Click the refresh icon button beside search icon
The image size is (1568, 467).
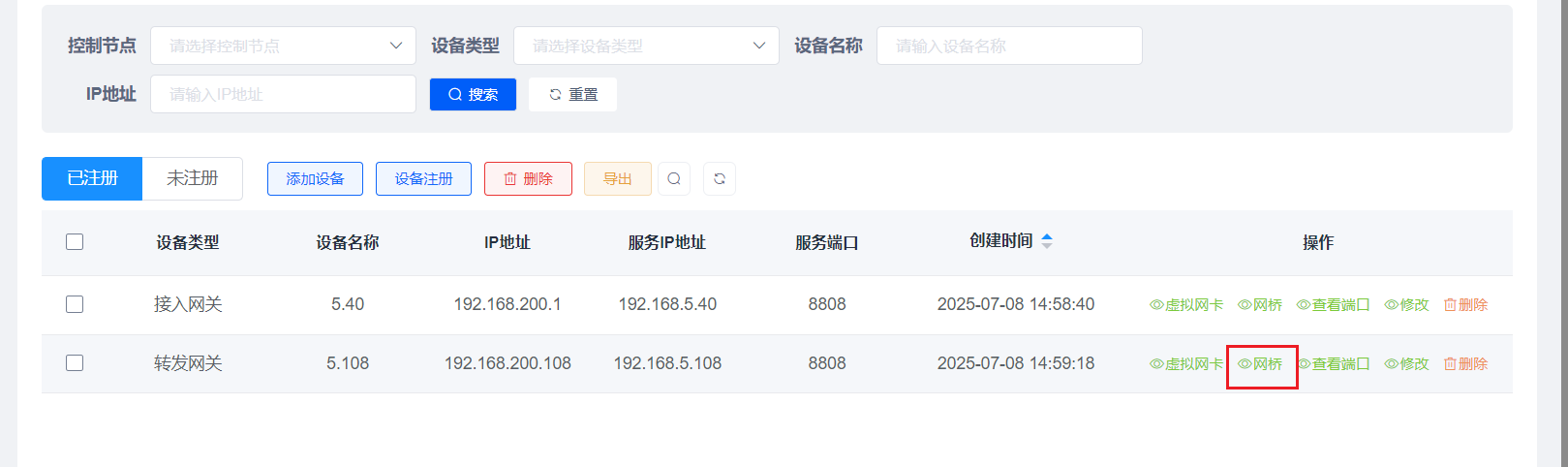[720, 178]
